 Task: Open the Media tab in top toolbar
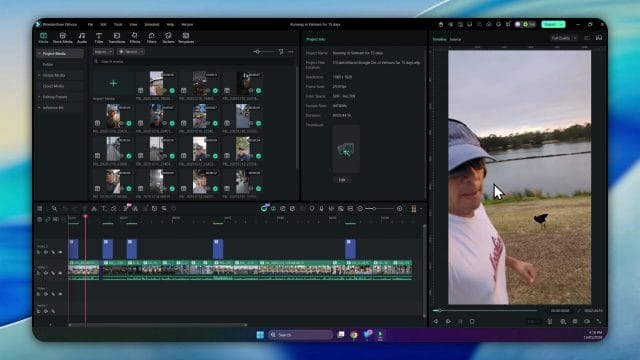pyautogui.click(x=43, y=38)
